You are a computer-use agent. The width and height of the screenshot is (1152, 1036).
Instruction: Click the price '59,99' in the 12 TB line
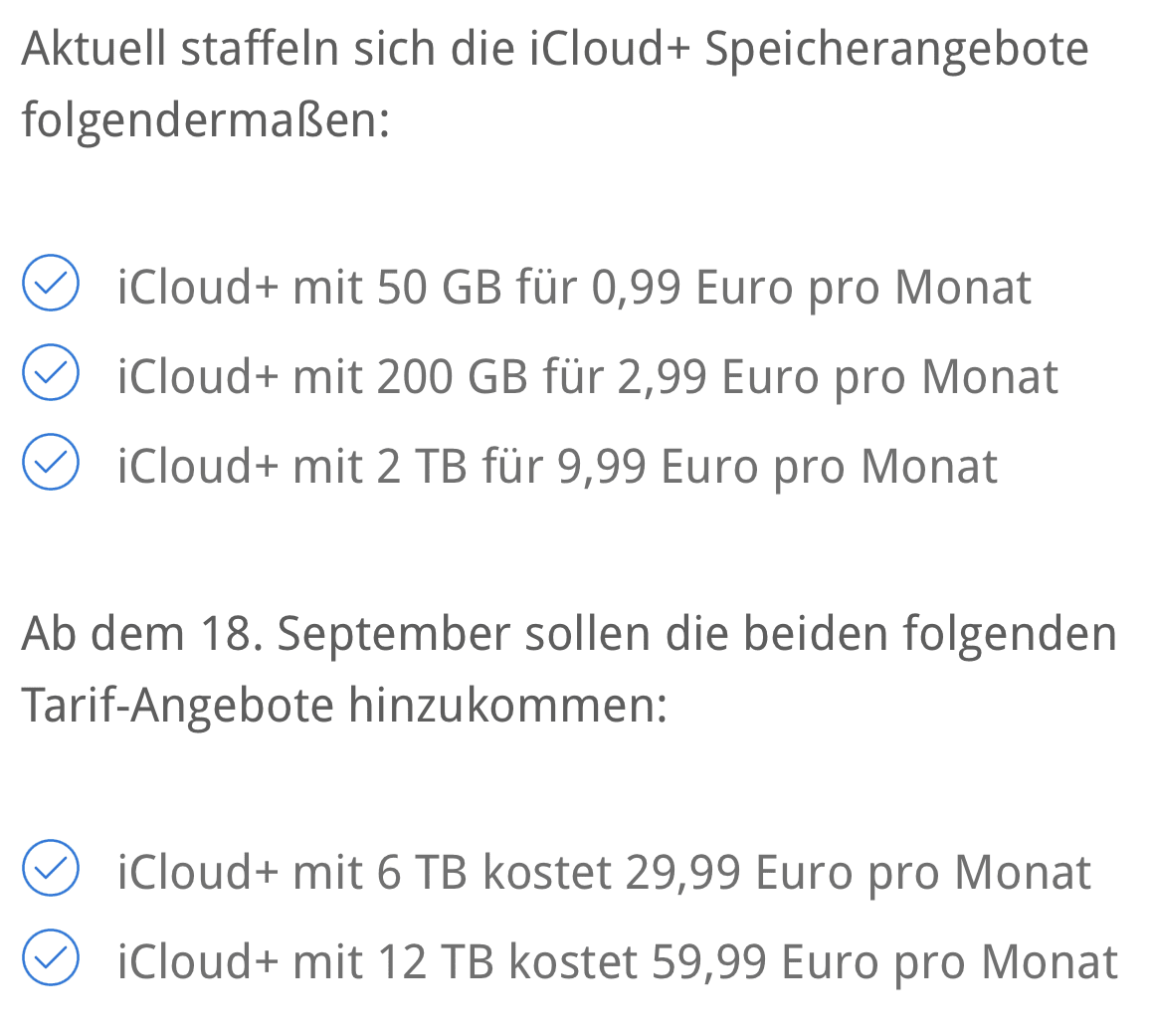(709, 962)
